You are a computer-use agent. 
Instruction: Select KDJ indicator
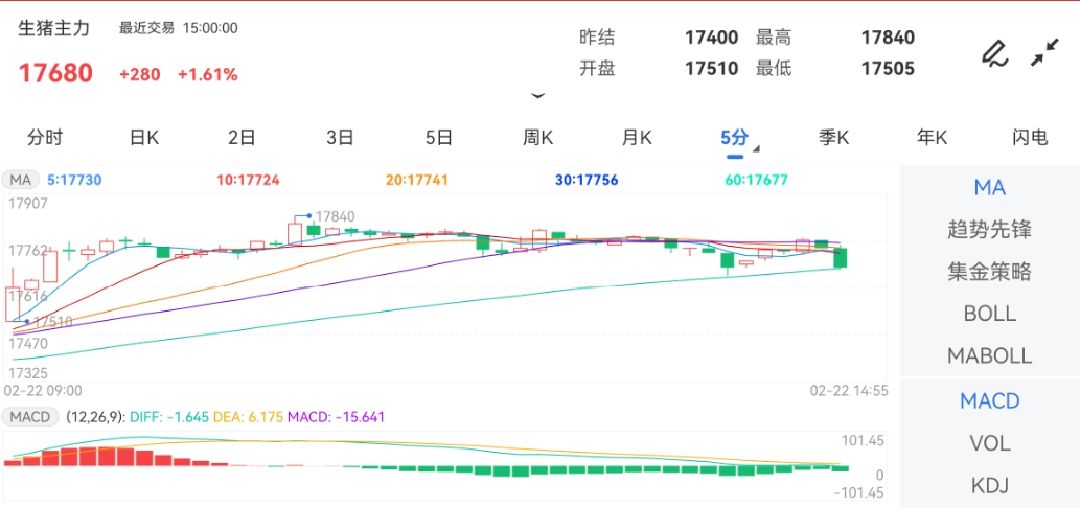(x=990, y=485)
